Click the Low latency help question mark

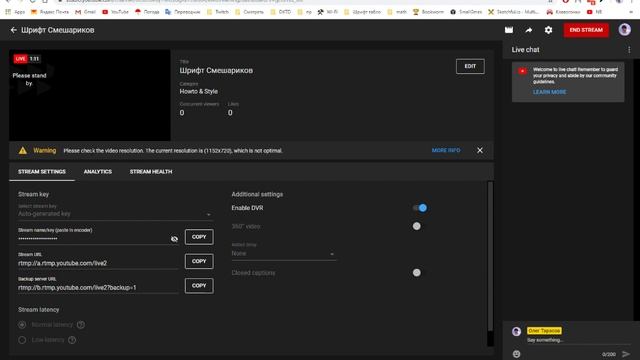tap(72, 340)
